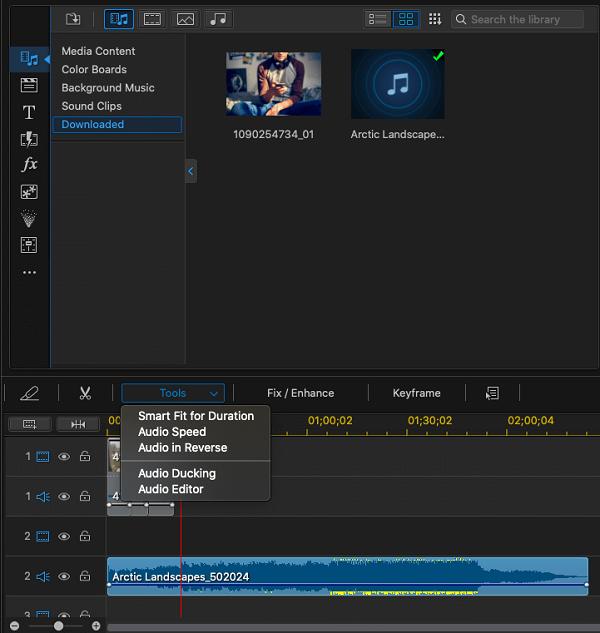Viewport: 600px width, 633px height.
Task: Collapse the library side panel arrow
Action: click(191, 171)
